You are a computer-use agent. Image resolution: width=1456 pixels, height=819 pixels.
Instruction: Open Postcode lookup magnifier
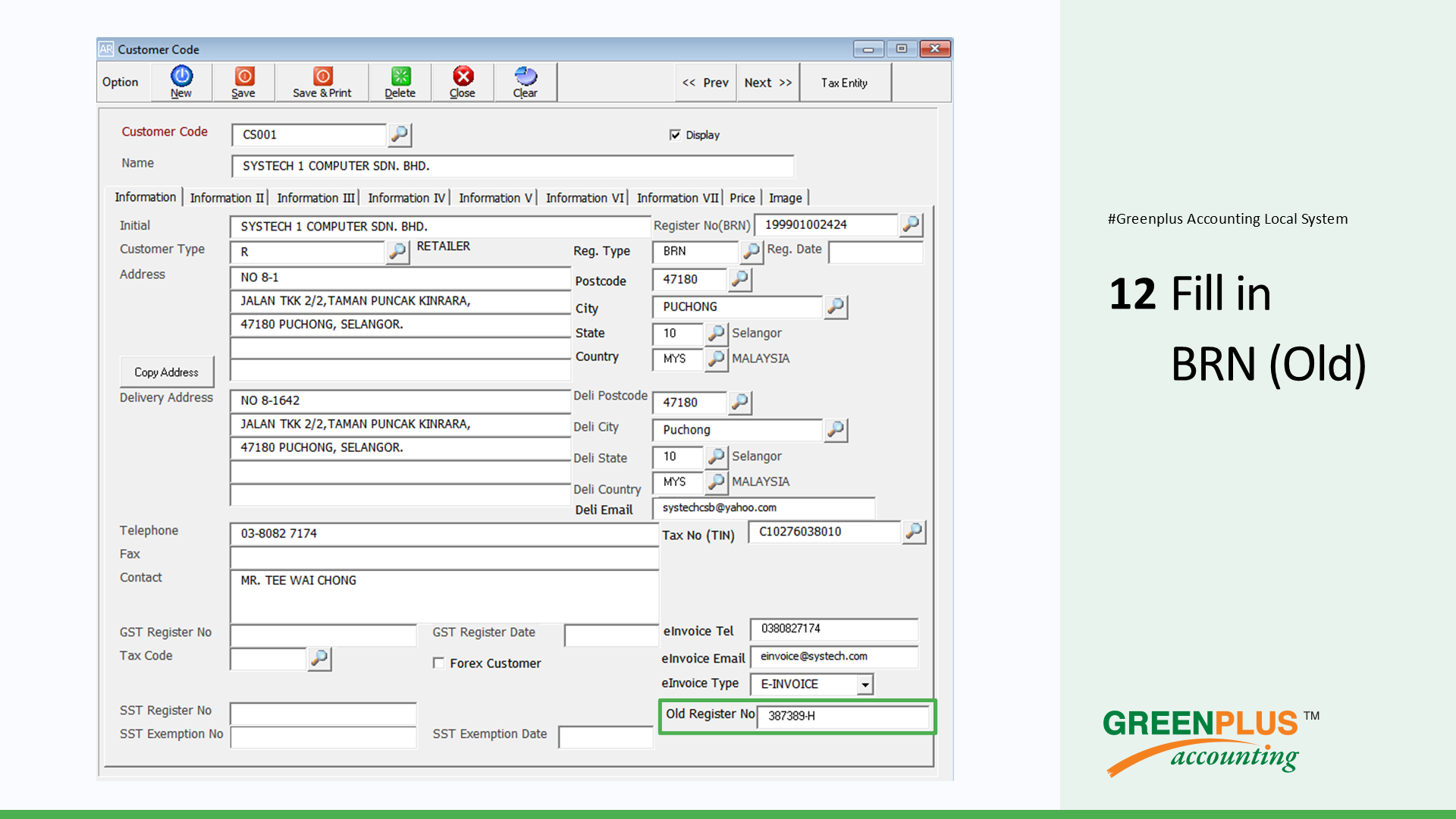click(x=740, y=279)
